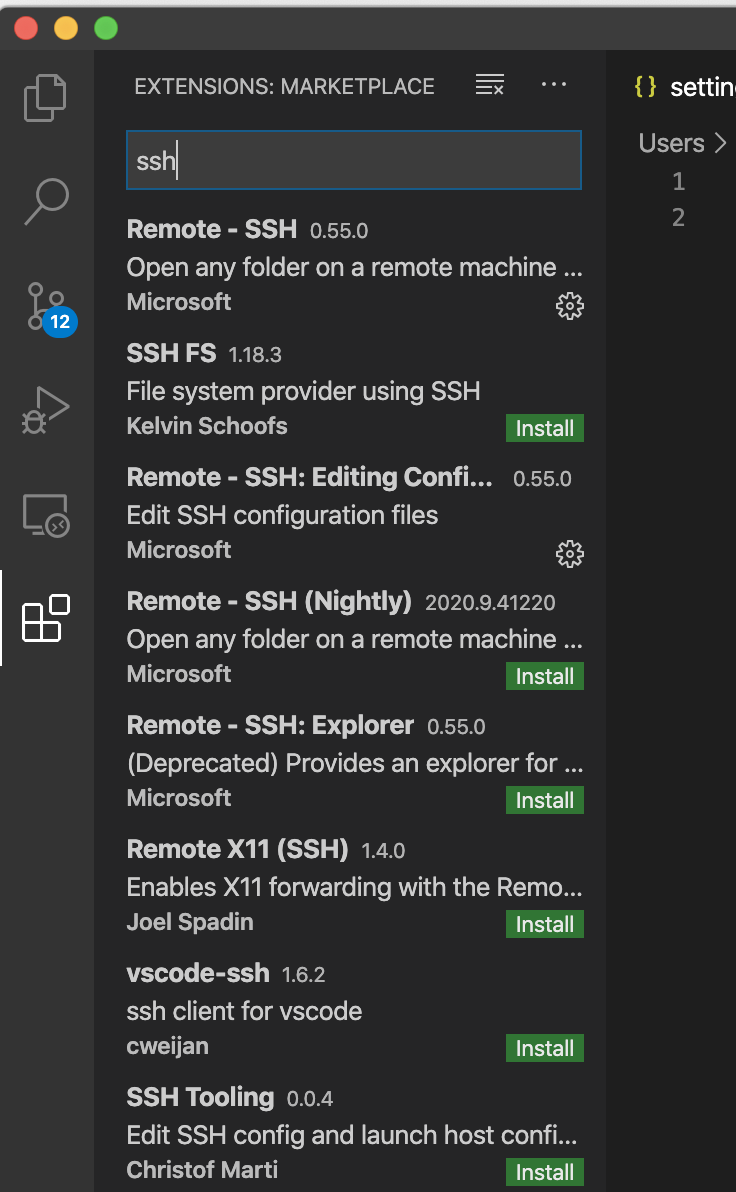736x1192 pixels.
Task: Install the SSH FS extension
Action: pos(544,428)
